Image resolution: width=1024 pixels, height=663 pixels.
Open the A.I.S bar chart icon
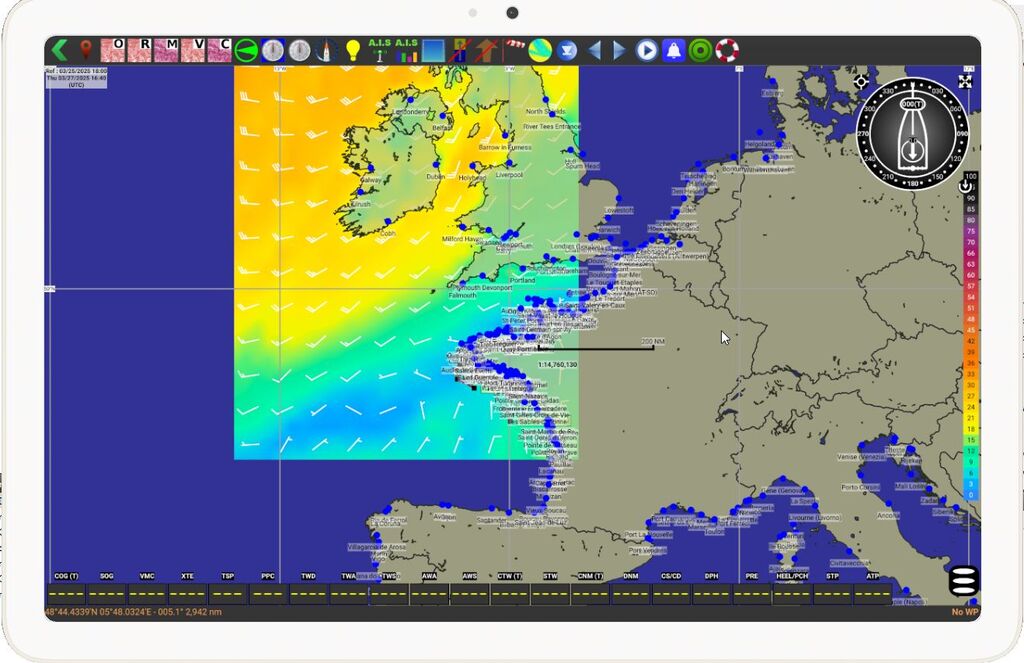pyautogui.click(x=406, y=50)
